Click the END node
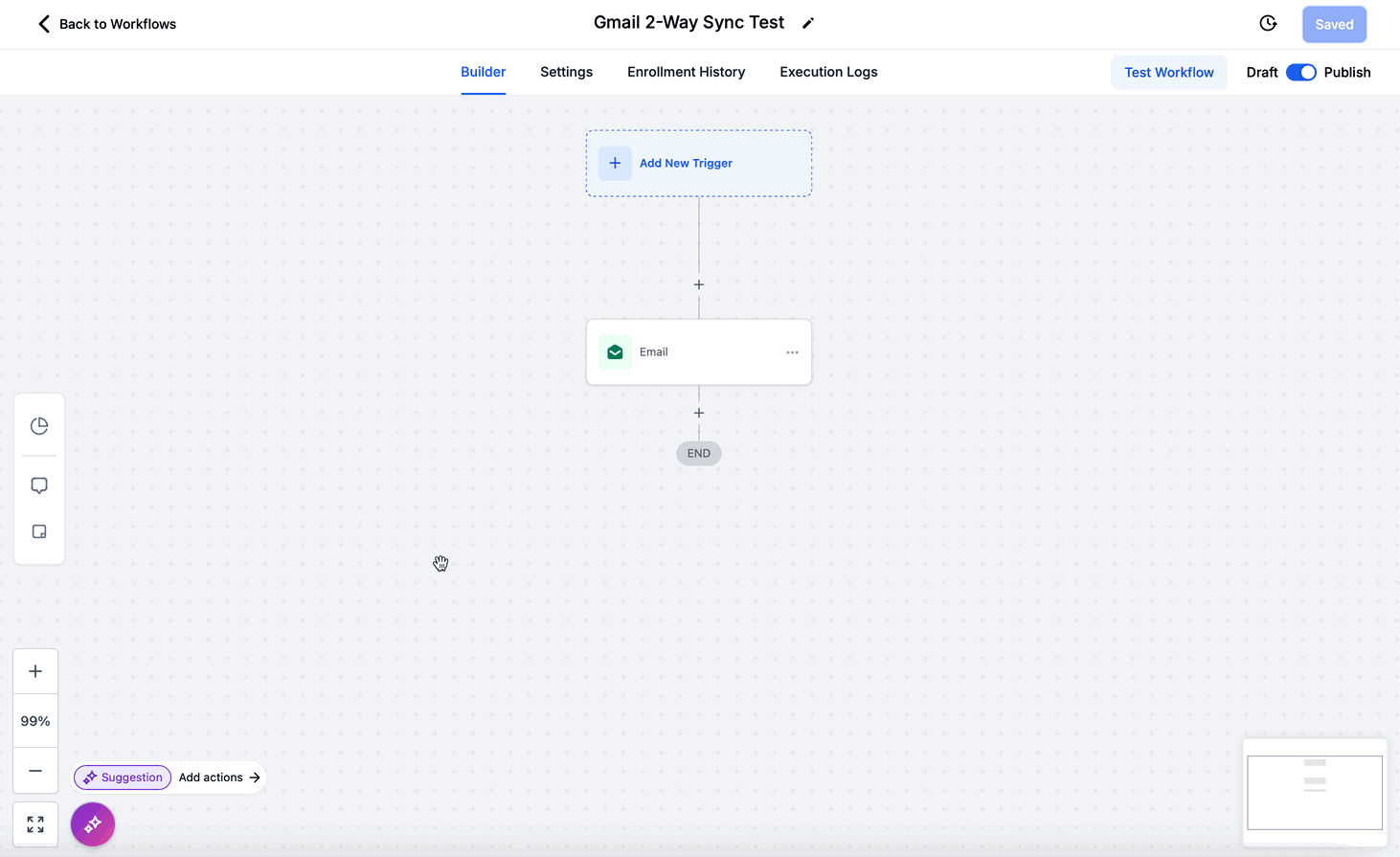The width and height of the screenshot is (1400, 857). 699,454
